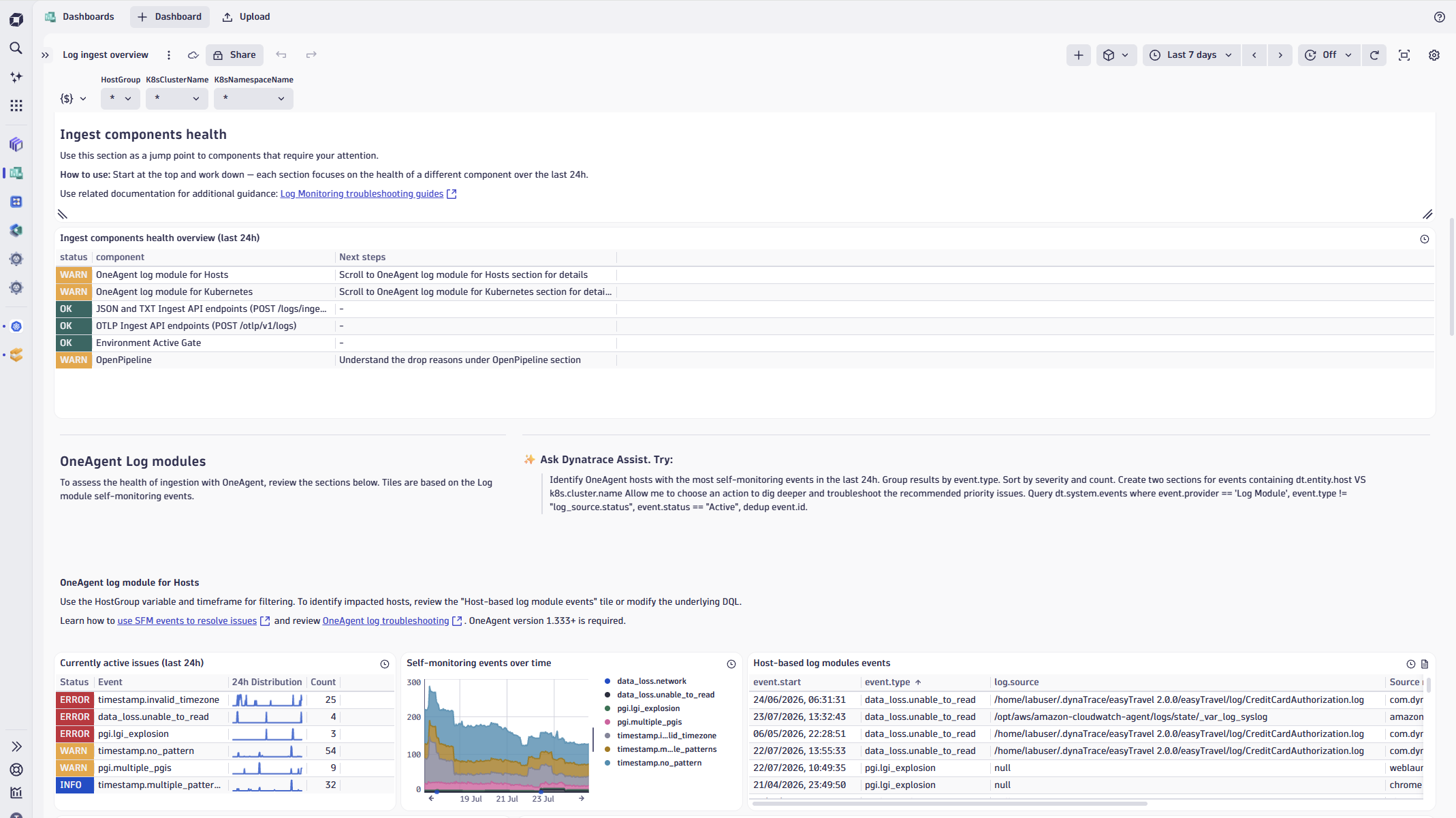Open auto-refresh Off dropdown
Viewport: 1456px width, 818px height.
click(1329, 55)
